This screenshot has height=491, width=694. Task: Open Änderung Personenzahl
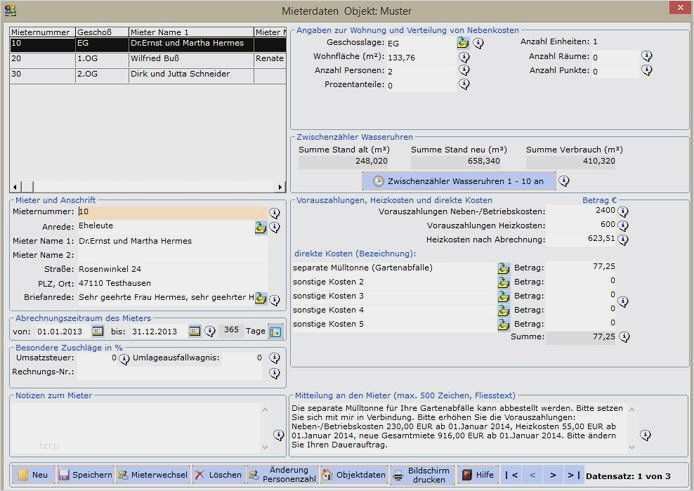coord(282,475)
